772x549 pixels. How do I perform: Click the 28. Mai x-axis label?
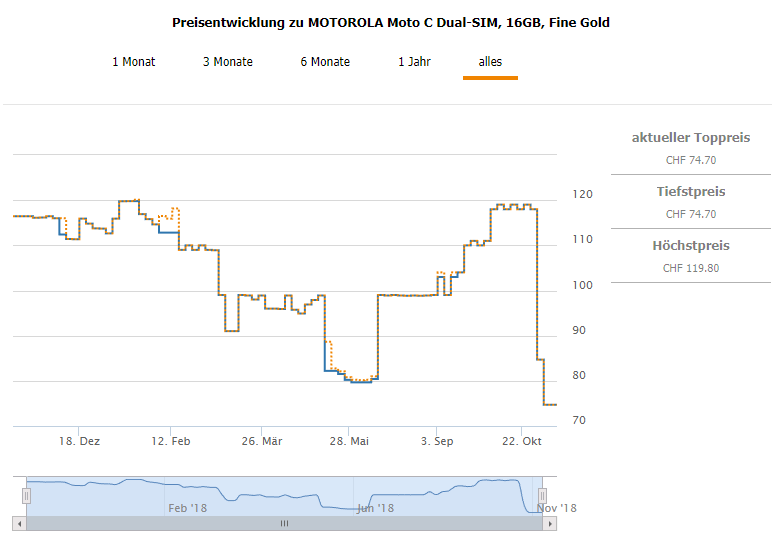[350, 441]
